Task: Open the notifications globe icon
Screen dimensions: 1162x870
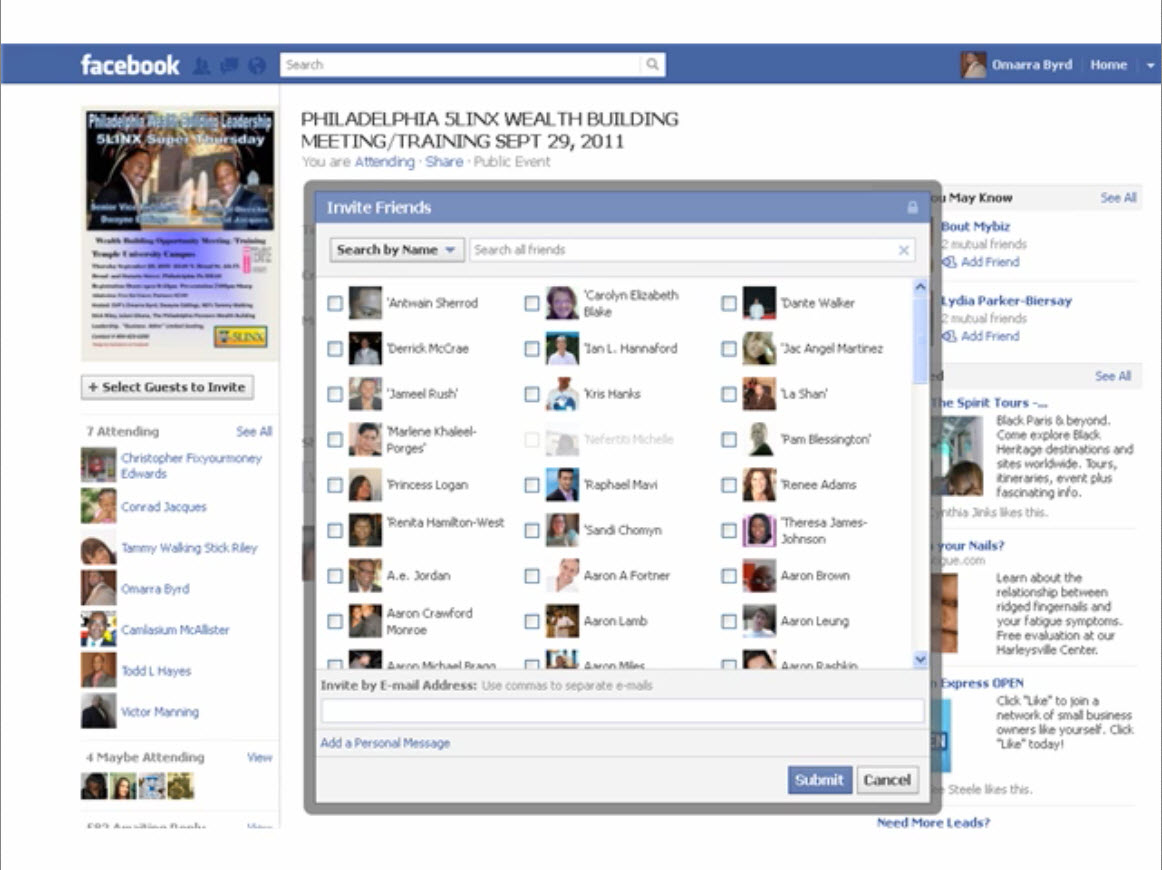Action: tap(257, 65)
